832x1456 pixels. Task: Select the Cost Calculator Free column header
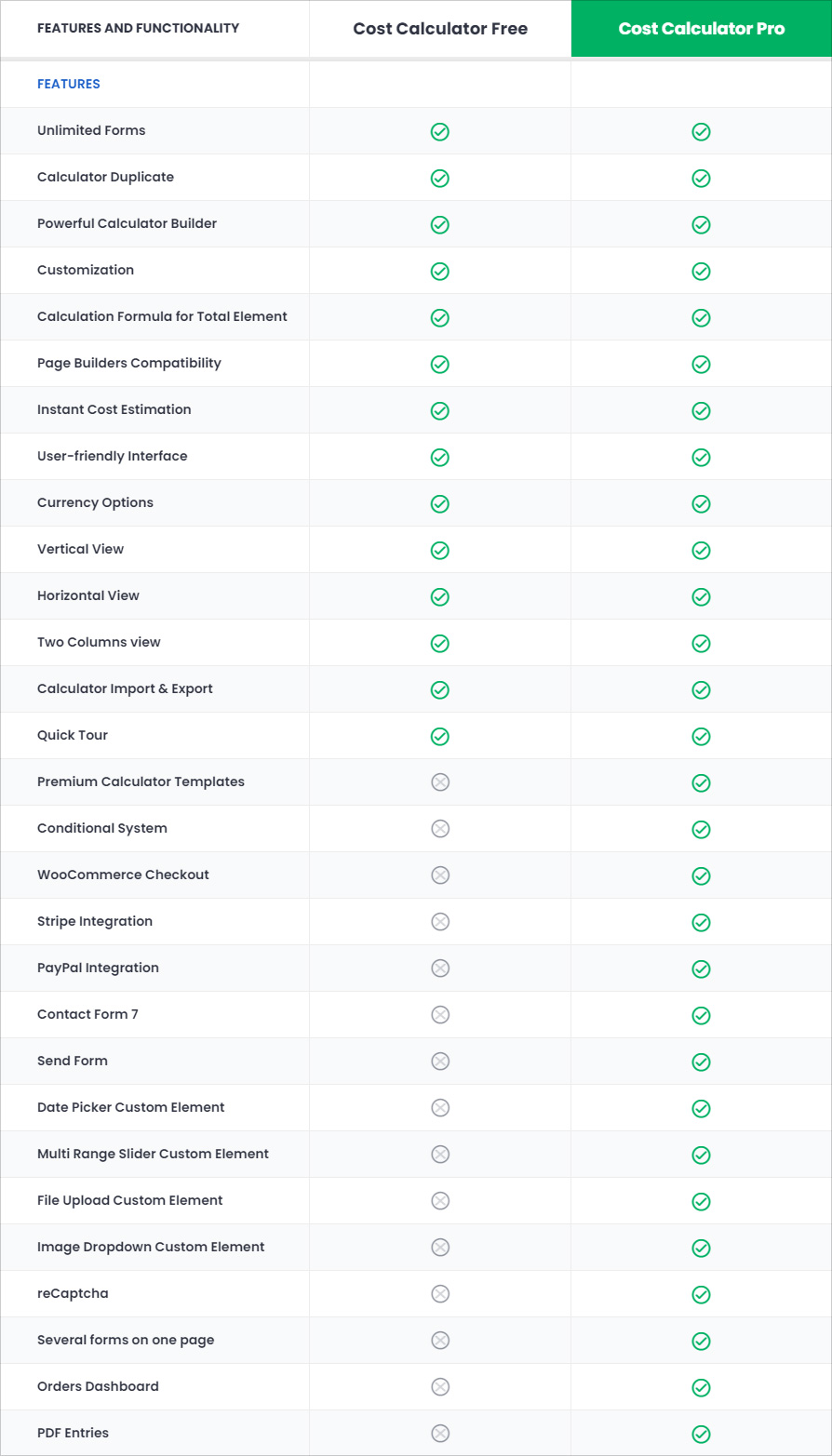pos(440,29)
